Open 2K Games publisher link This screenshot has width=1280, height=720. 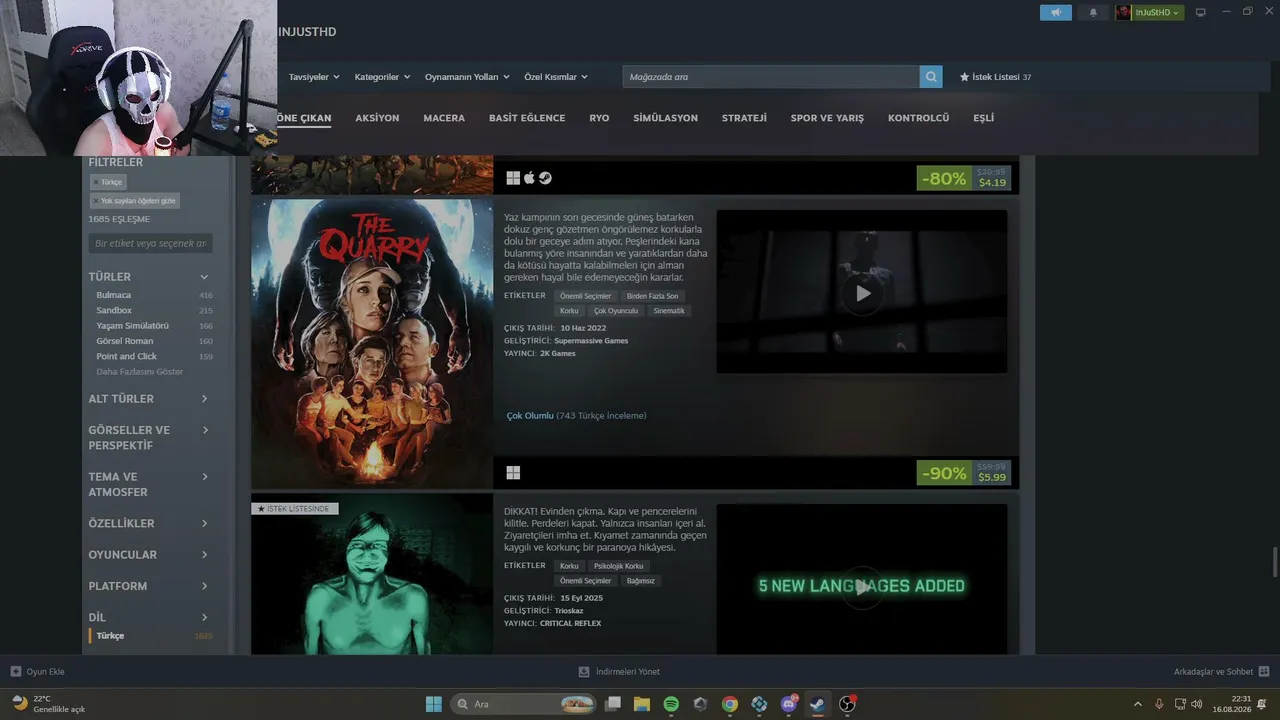pyautogui.click(x=557, y=353)
